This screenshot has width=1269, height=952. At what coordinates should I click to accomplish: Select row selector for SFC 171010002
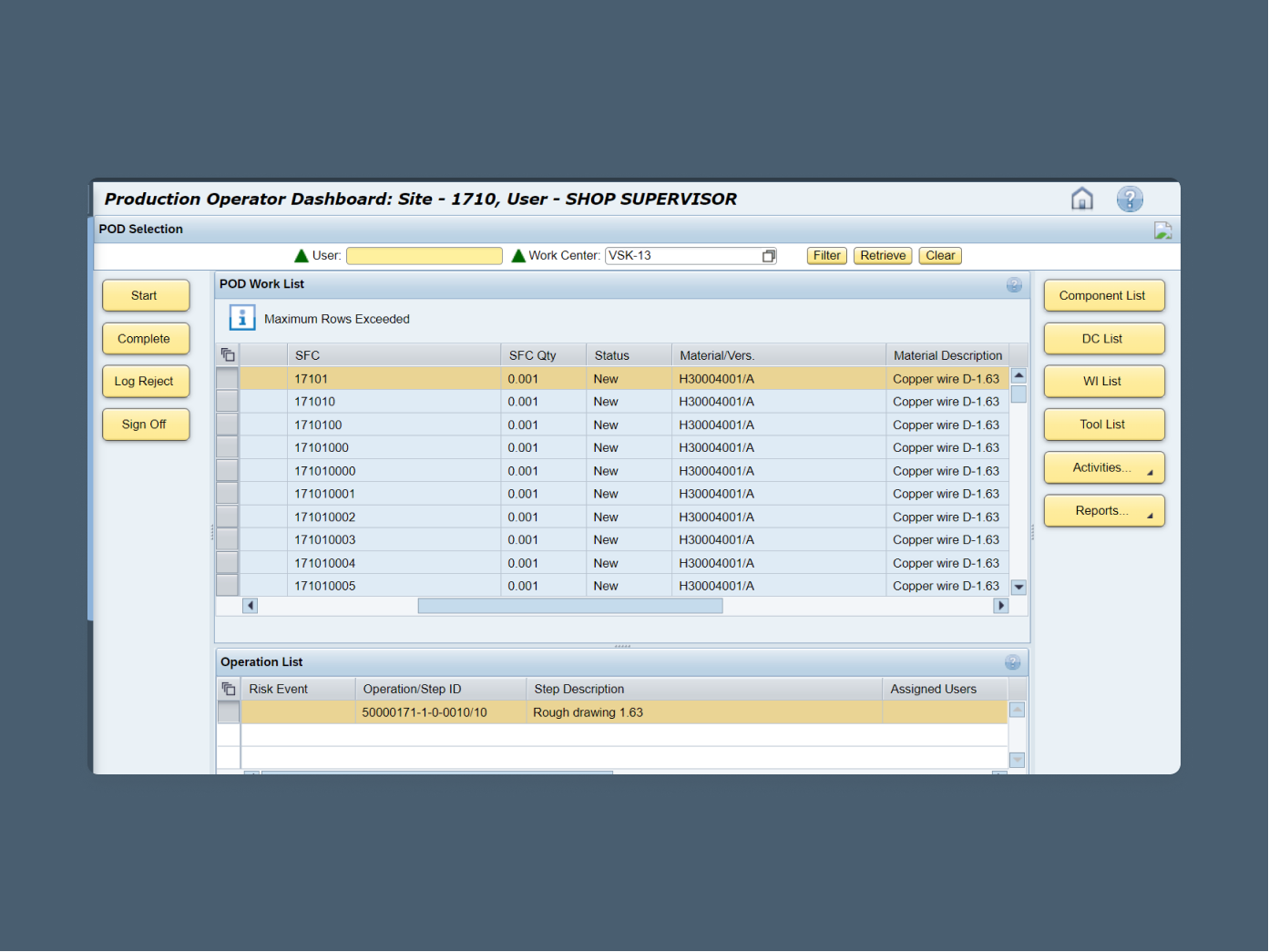tap(227, 517)
